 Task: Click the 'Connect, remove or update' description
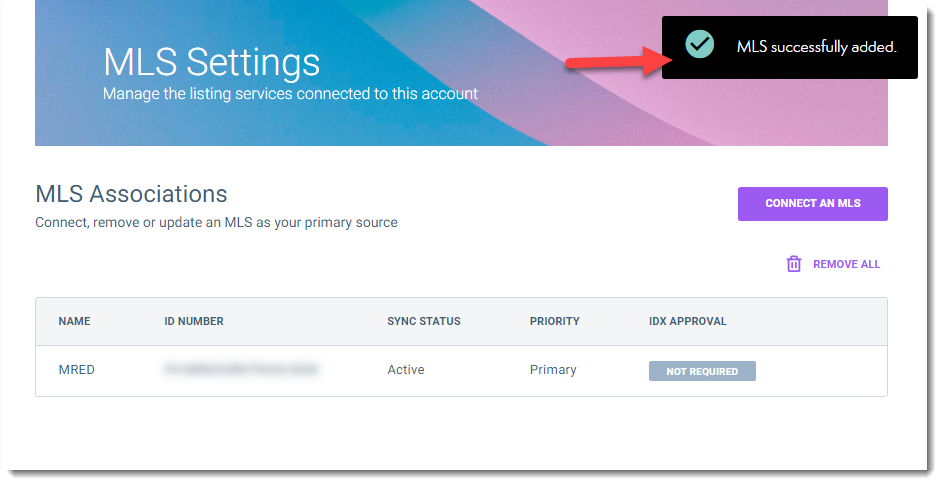tap(216, 222)
